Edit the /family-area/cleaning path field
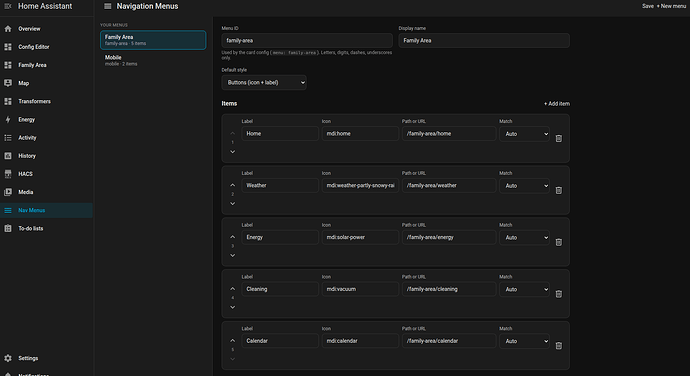The image size is (690, 376). tap(449, 289)
